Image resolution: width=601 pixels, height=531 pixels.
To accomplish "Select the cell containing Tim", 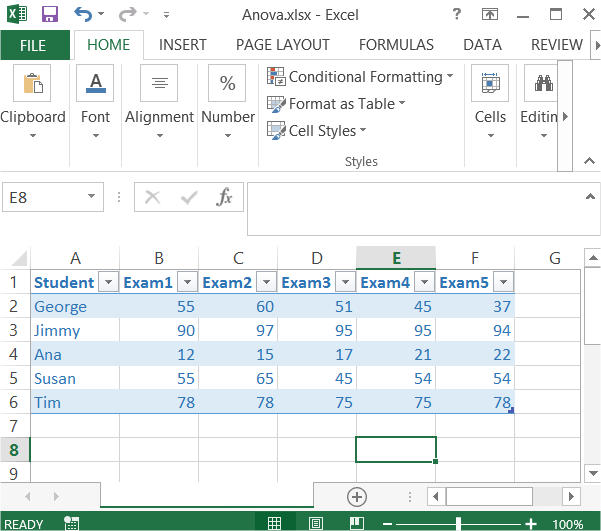I will (x=75, y=402).
